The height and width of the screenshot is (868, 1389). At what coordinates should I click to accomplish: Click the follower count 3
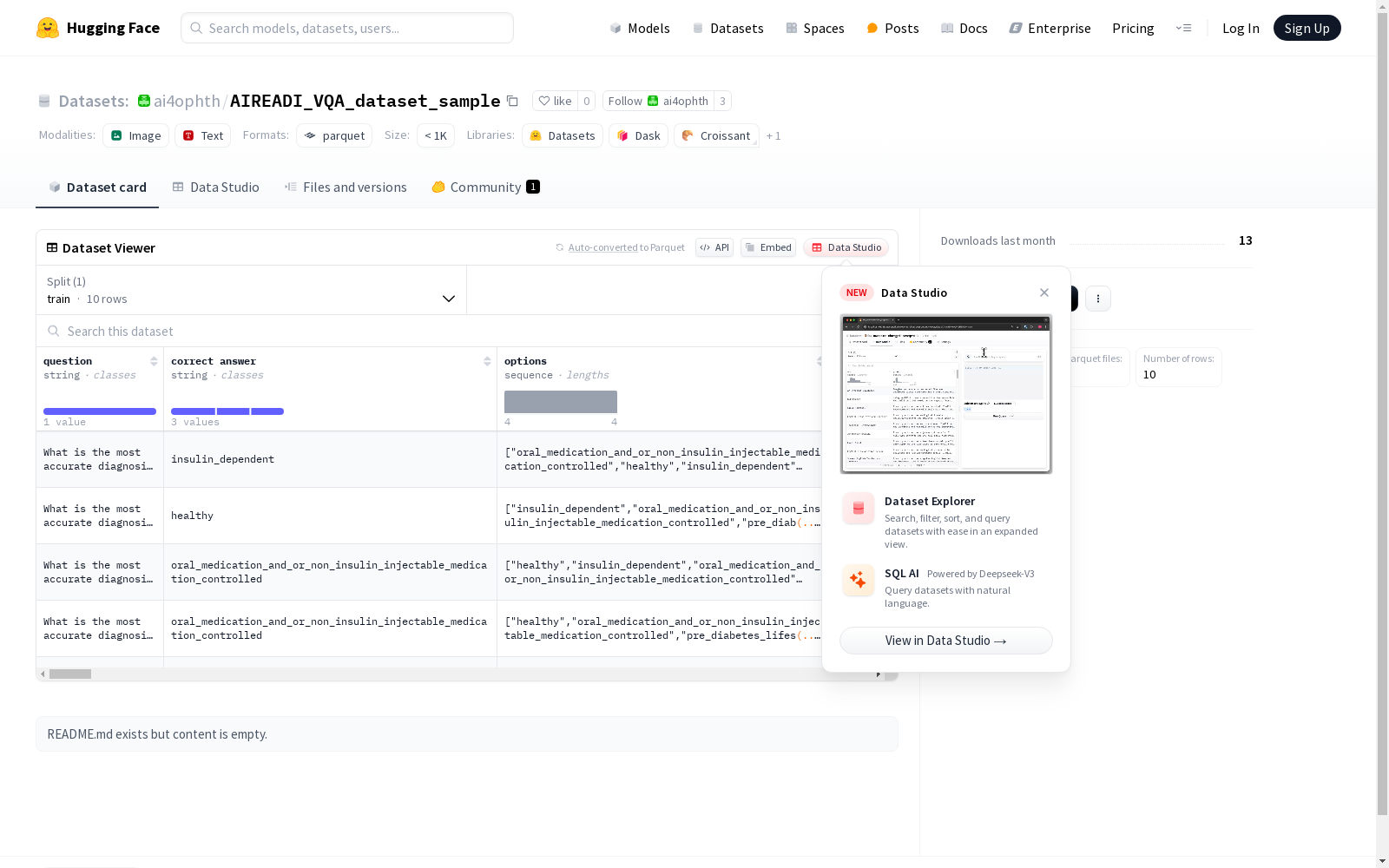722,101
